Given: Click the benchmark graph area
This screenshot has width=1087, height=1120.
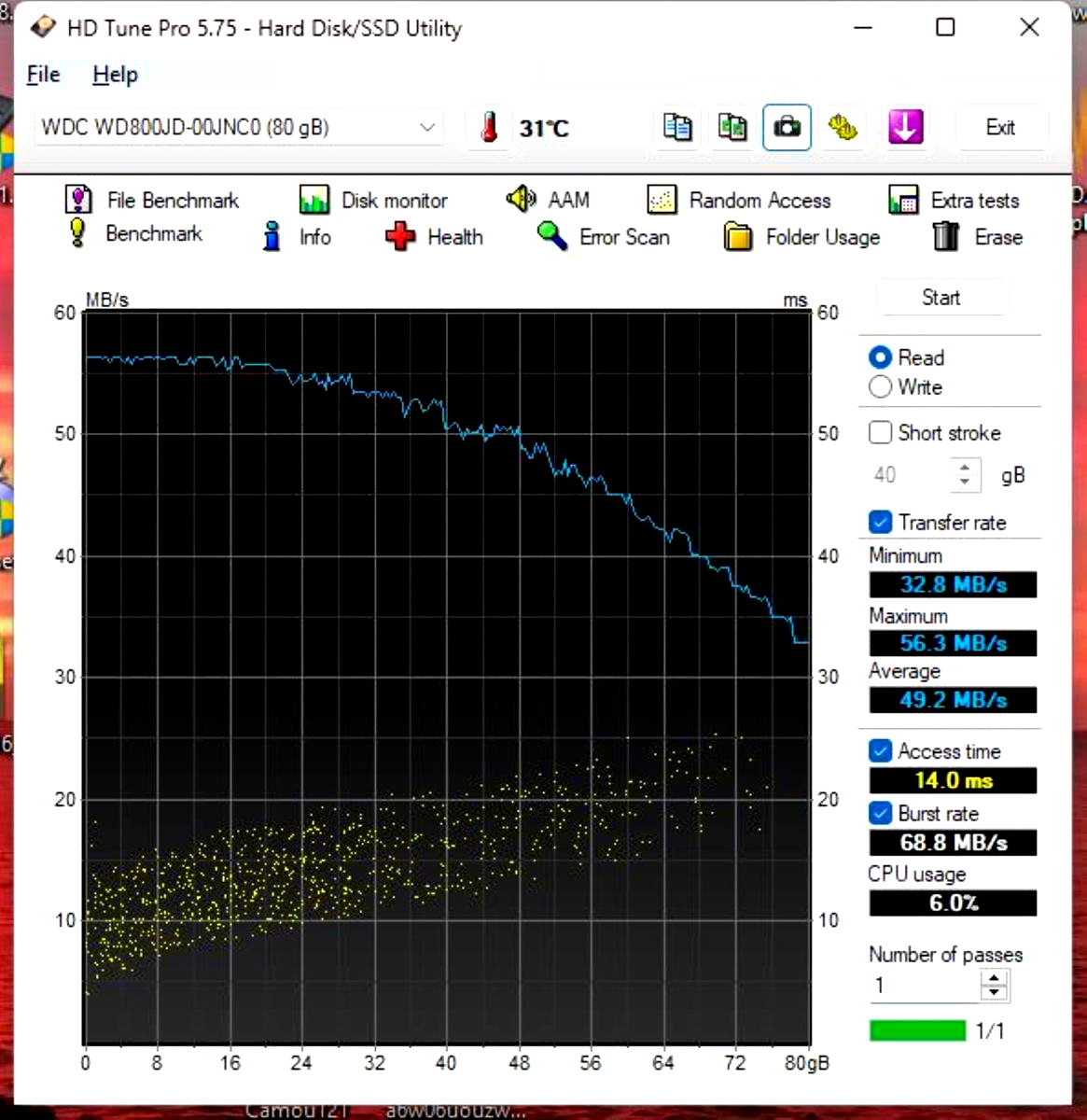Looking at the screenshot, I should (x=447, y=678).
